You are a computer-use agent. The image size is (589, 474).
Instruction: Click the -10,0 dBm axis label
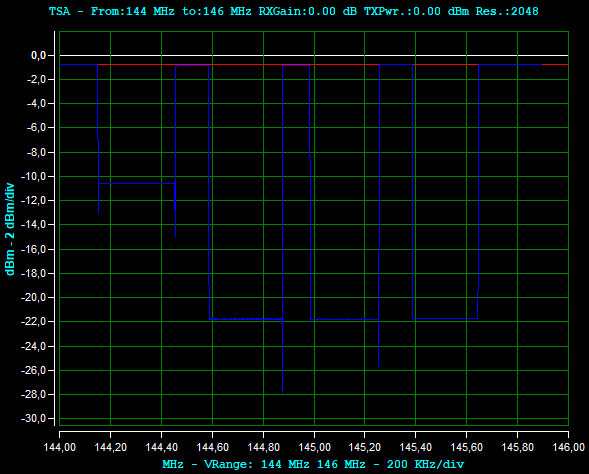click(33, 177)
